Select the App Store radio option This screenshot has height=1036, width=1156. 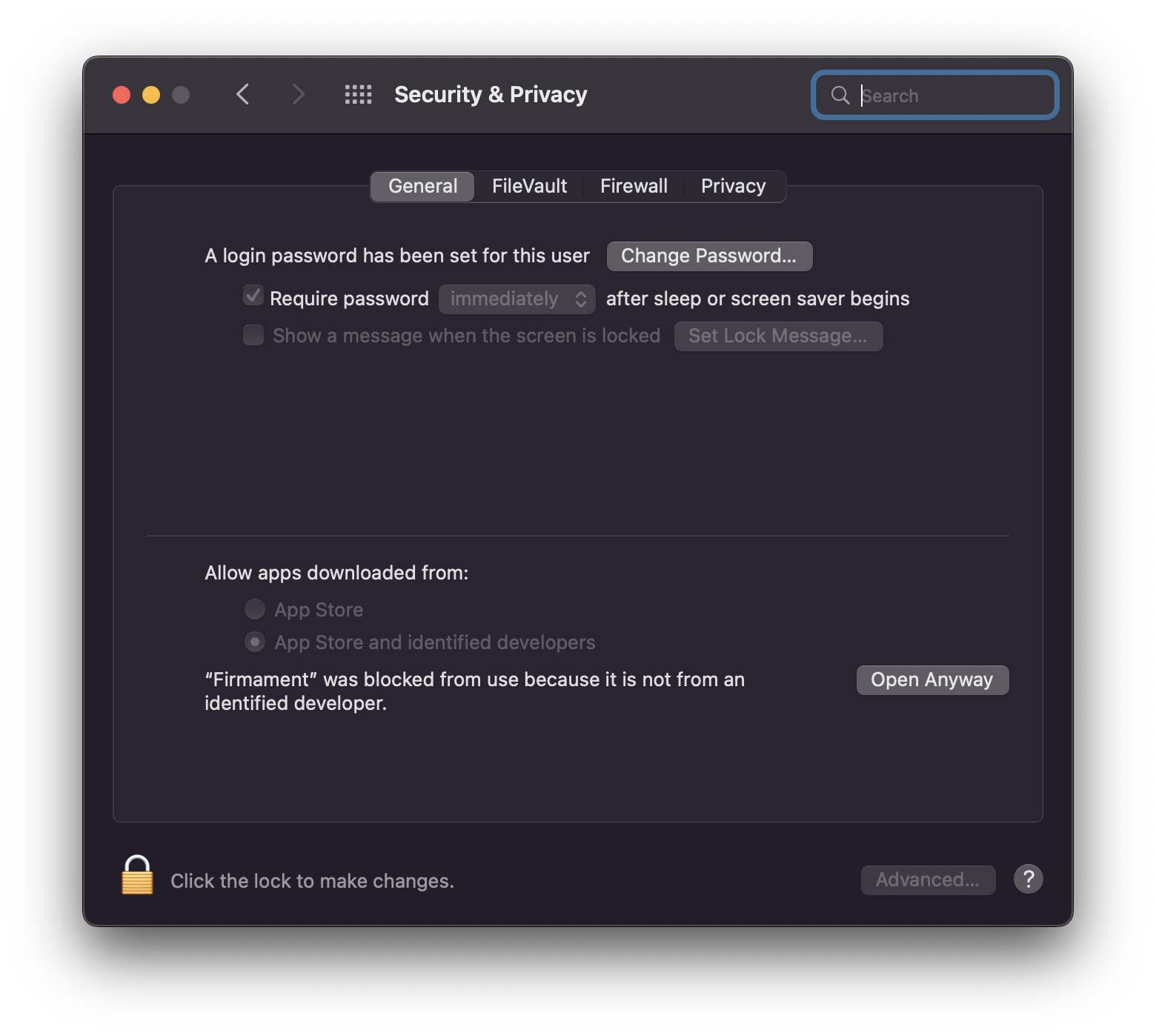[255, 609]
